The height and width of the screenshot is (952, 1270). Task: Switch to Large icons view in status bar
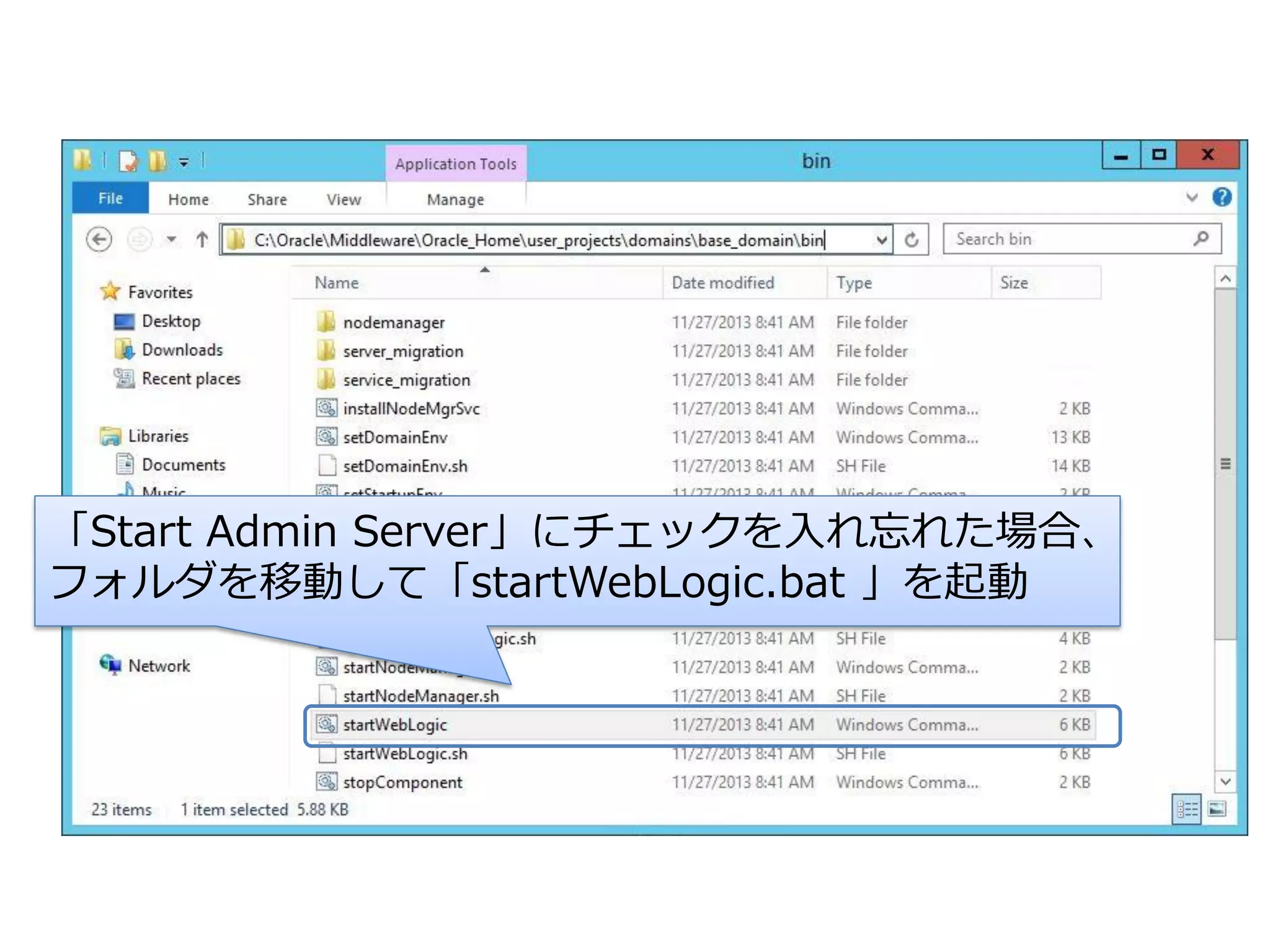tap(1217, 809)
